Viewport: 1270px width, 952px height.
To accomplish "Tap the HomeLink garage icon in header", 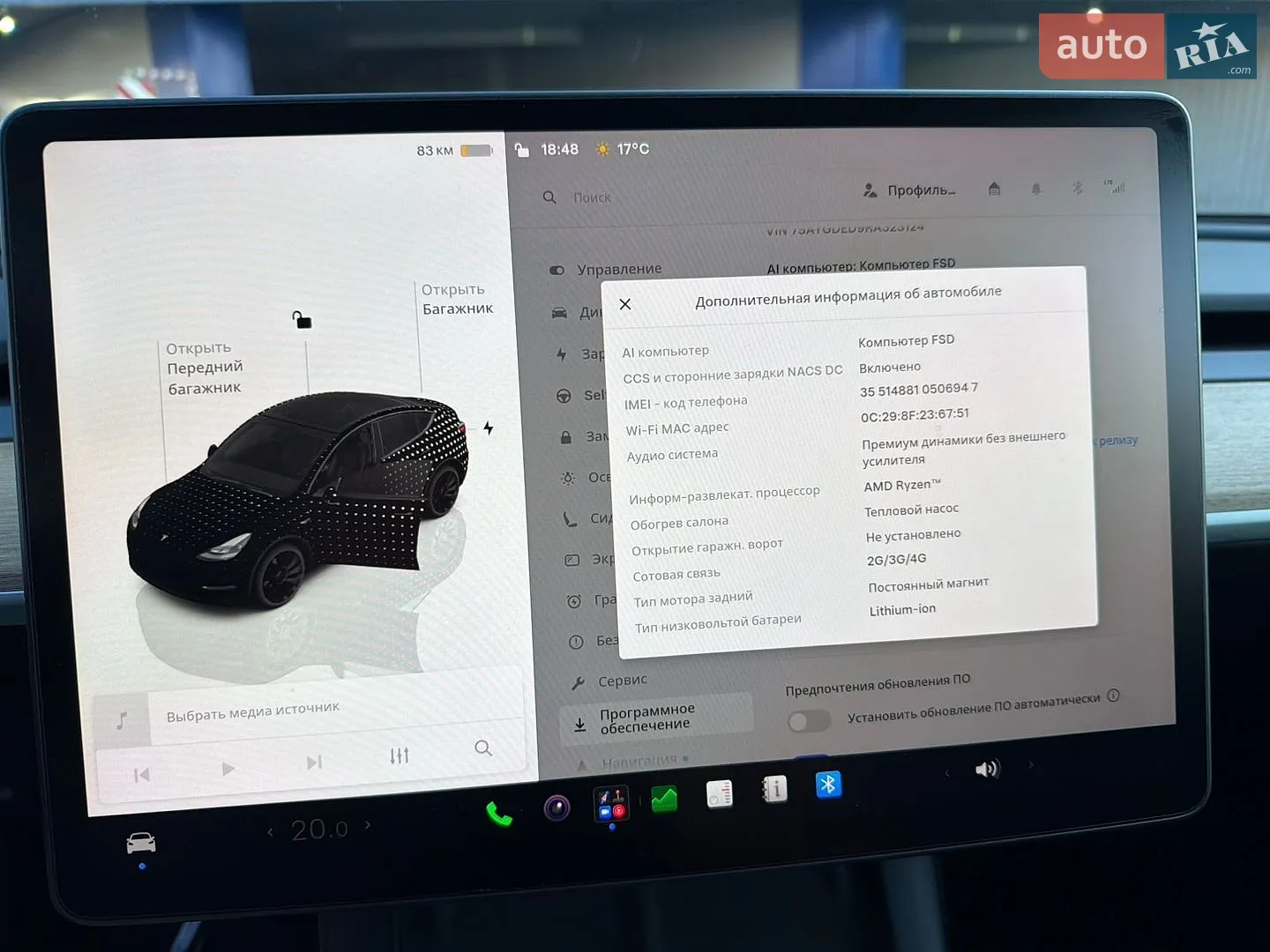I will pos(994,189).
